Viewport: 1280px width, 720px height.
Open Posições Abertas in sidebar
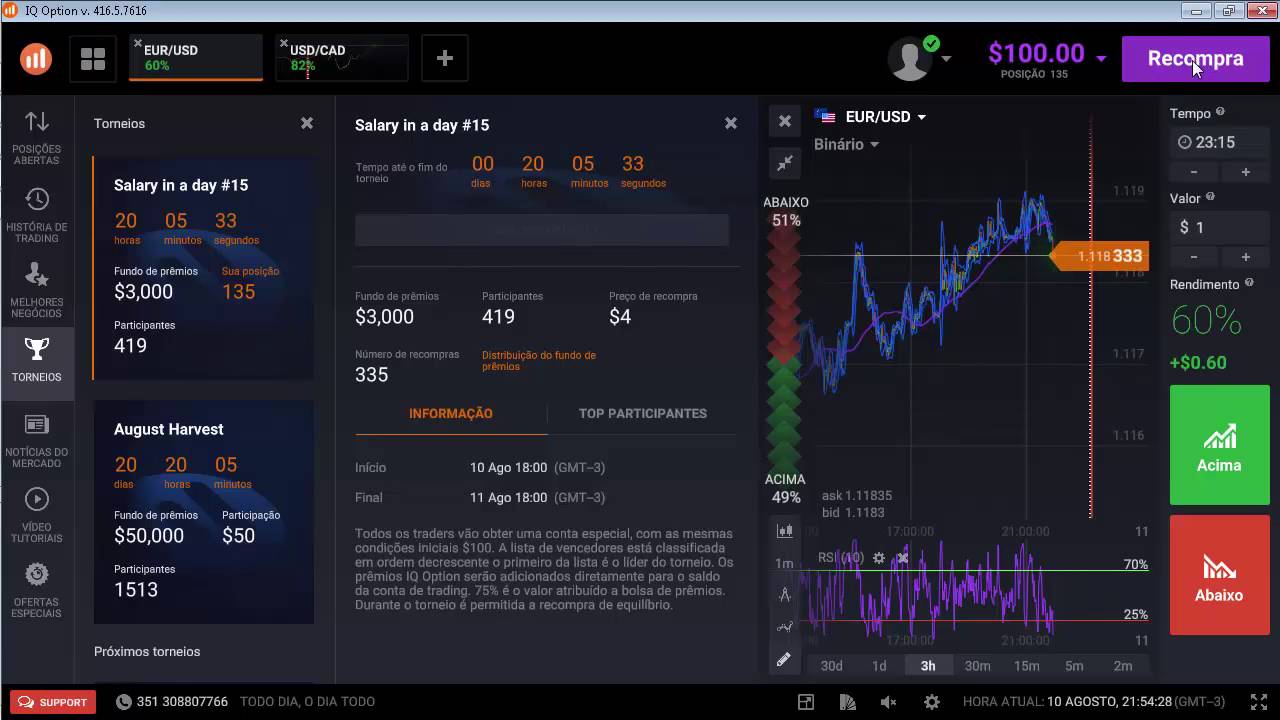pyautogui.click(x=37, y=138)
